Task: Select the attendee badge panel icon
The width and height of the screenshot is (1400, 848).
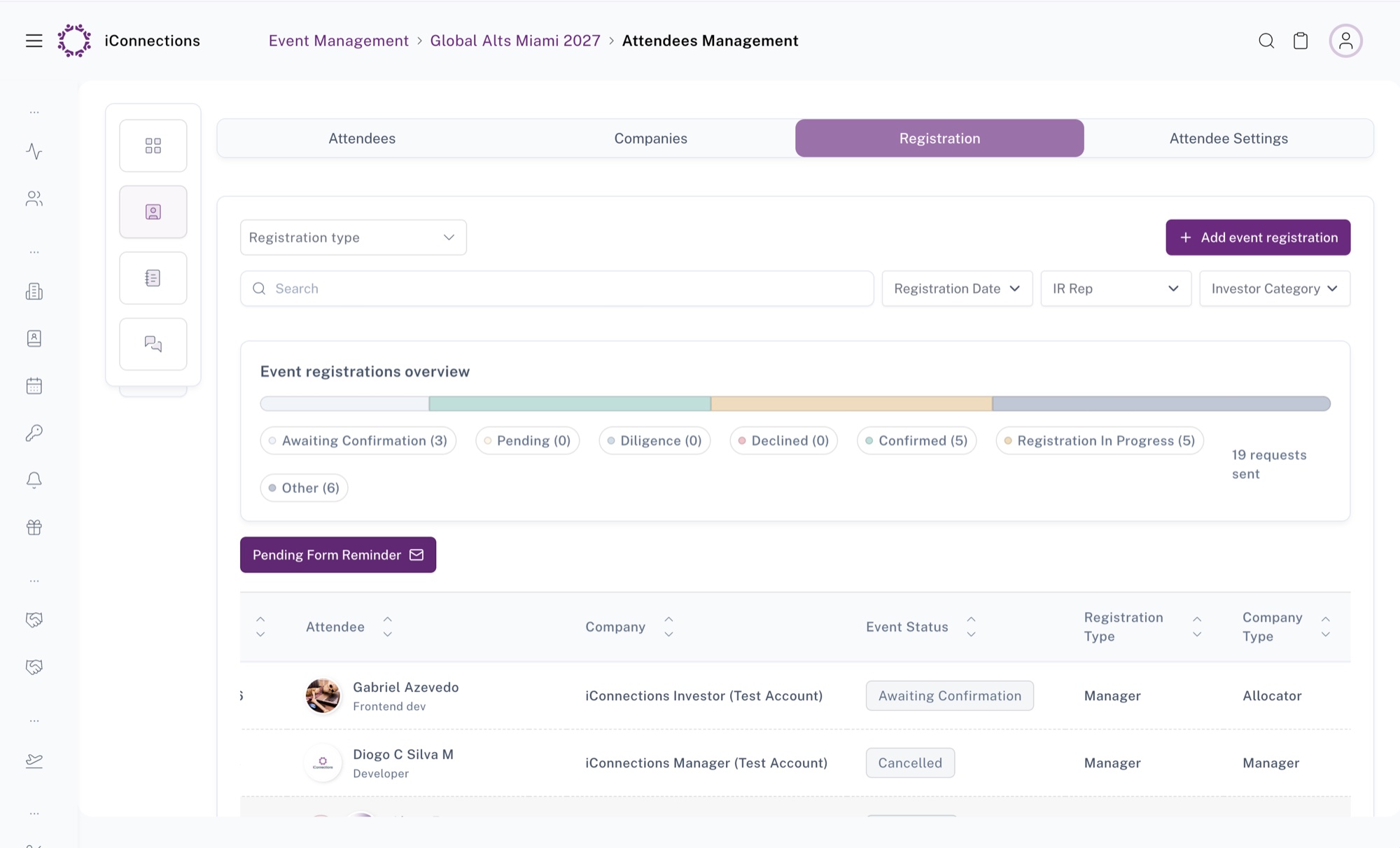Action: [153, 211]
